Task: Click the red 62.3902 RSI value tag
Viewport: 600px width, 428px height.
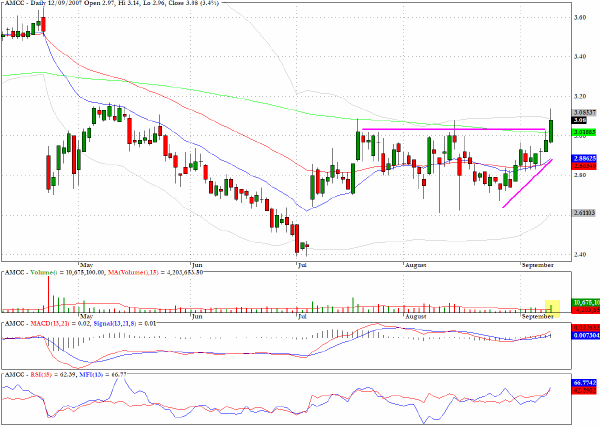Action: [585, 391]
